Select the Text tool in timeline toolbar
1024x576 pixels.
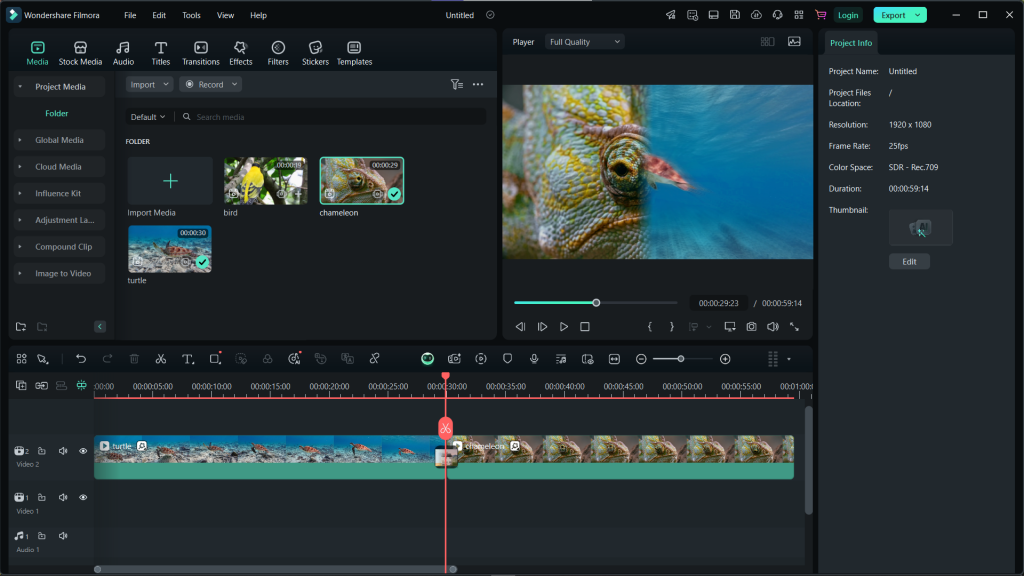click(x=187, y=359)
